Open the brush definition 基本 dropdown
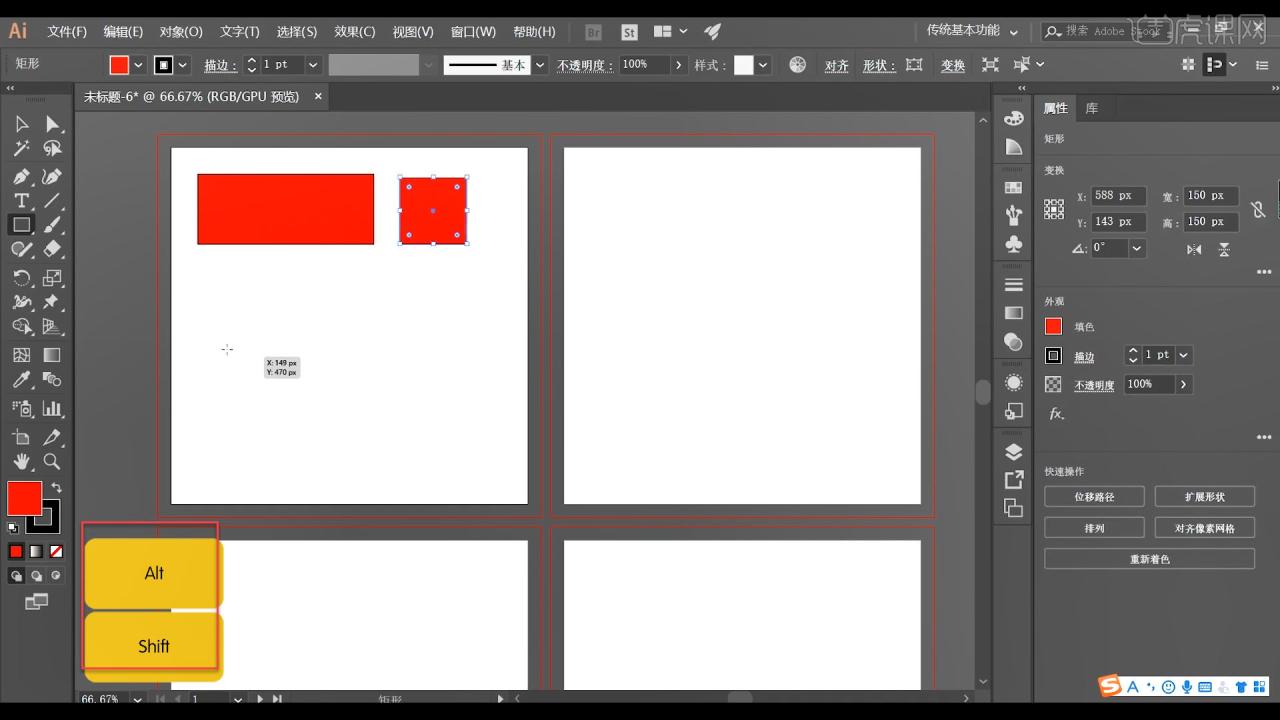This screenshot has height=720, width=1280. (540, 65)
